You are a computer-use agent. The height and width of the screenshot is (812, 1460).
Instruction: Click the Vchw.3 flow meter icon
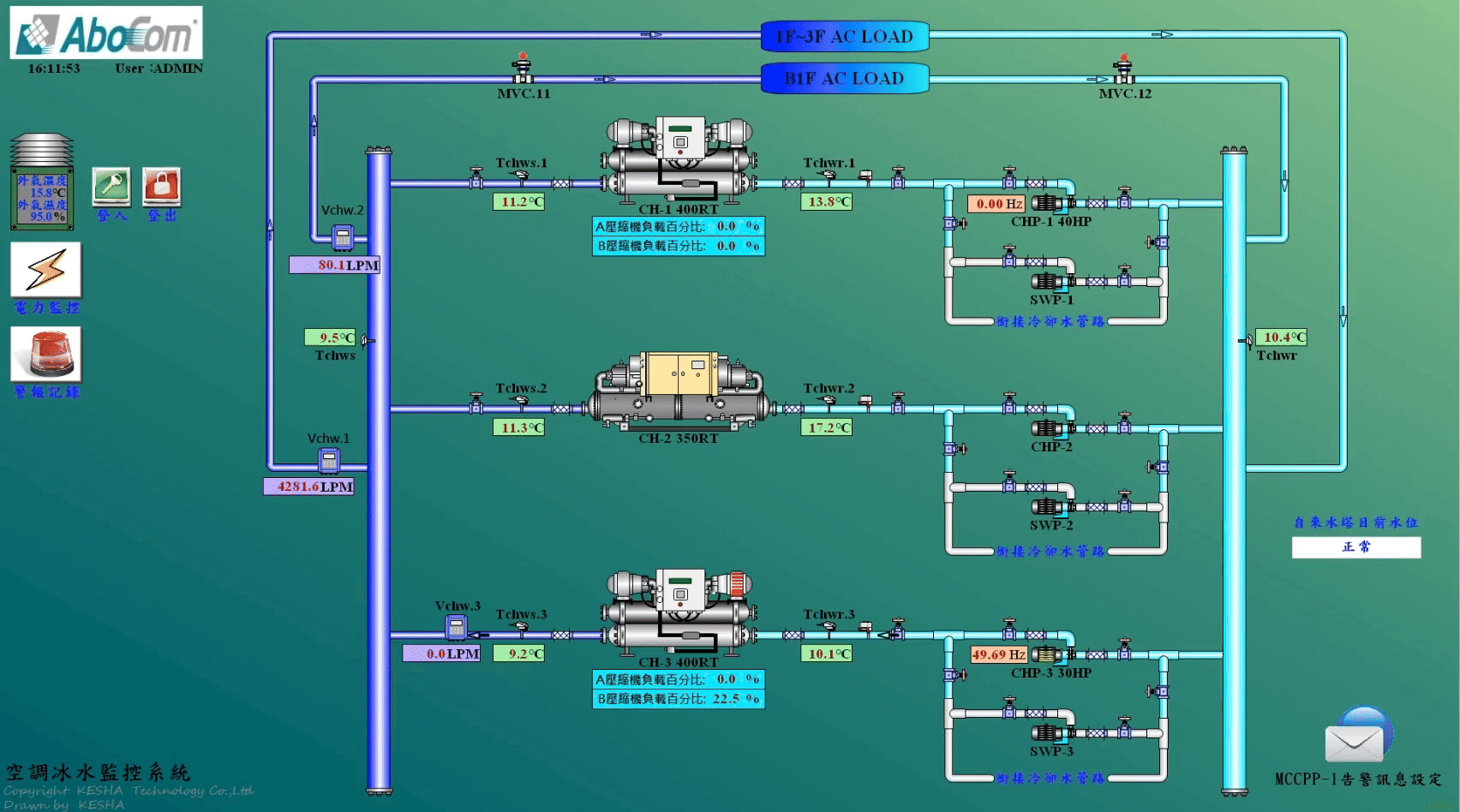(457, 628)
